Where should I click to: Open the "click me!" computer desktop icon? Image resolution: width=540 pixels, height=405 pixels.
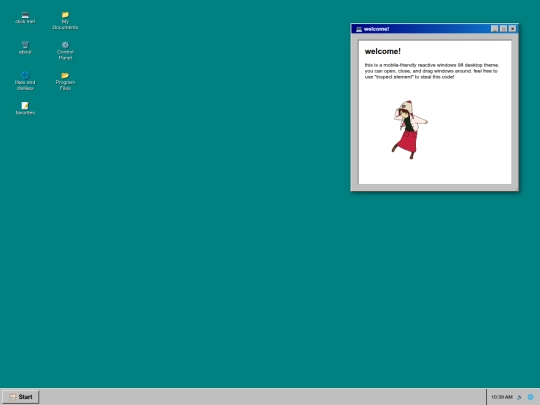point(25,18)
